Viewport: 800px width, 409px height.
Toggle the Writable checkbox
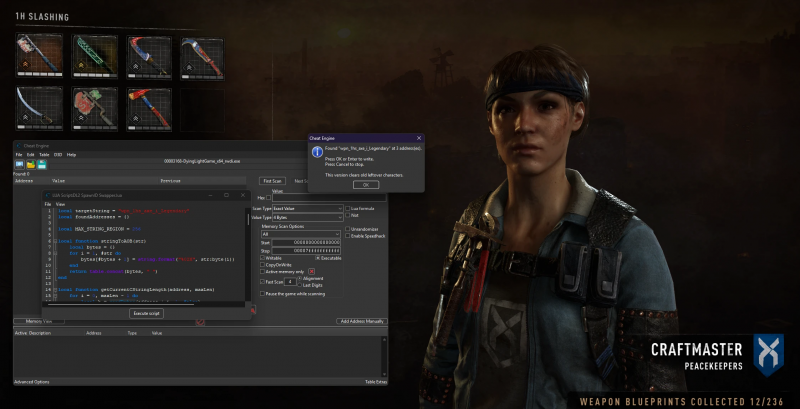[262, 258]
